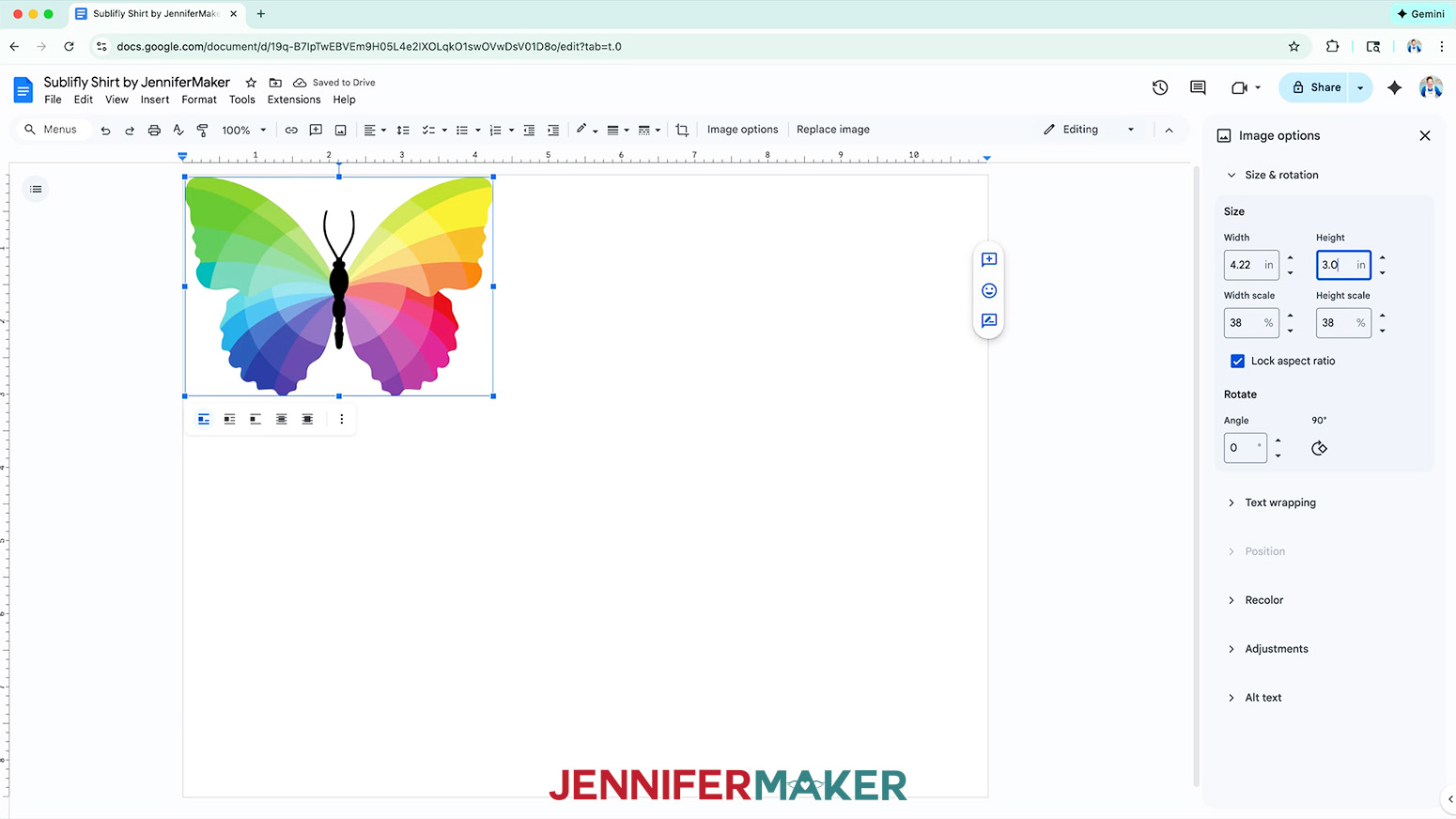Select the In front of text option

[307, 419]
